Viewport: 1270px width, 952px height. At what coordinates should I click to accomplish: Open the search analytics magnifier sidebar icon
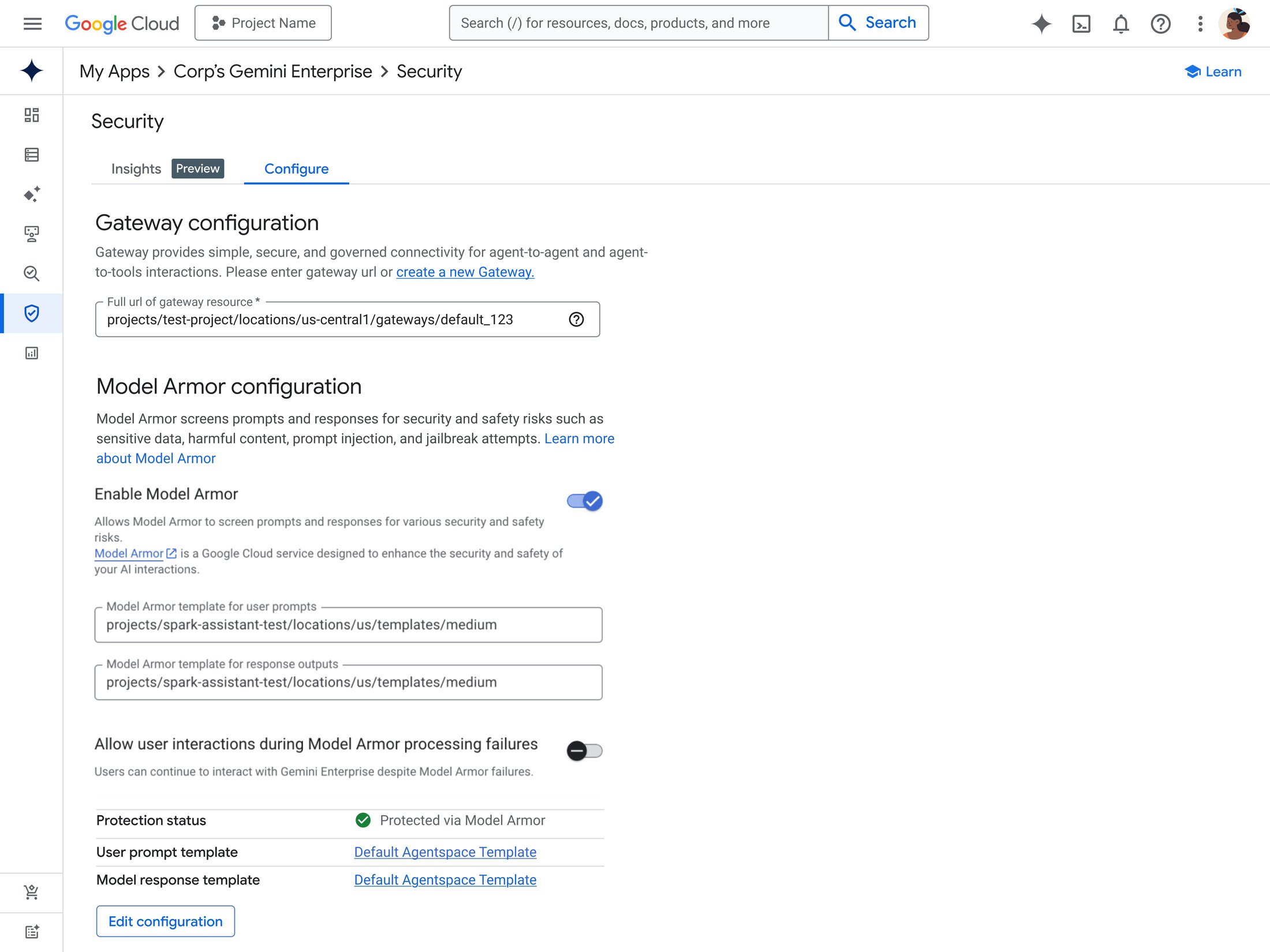pyautogui.click(x=32, y=273)
